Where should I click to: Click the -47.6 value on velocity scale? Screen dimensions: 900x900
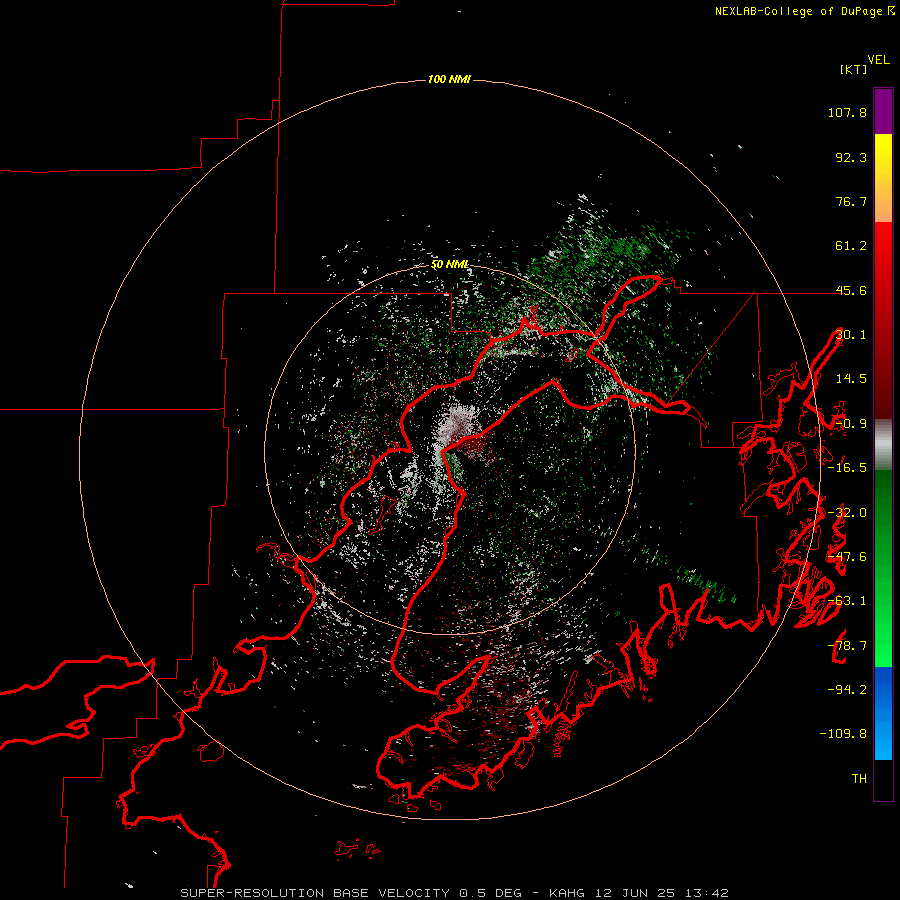click(847, 557)
